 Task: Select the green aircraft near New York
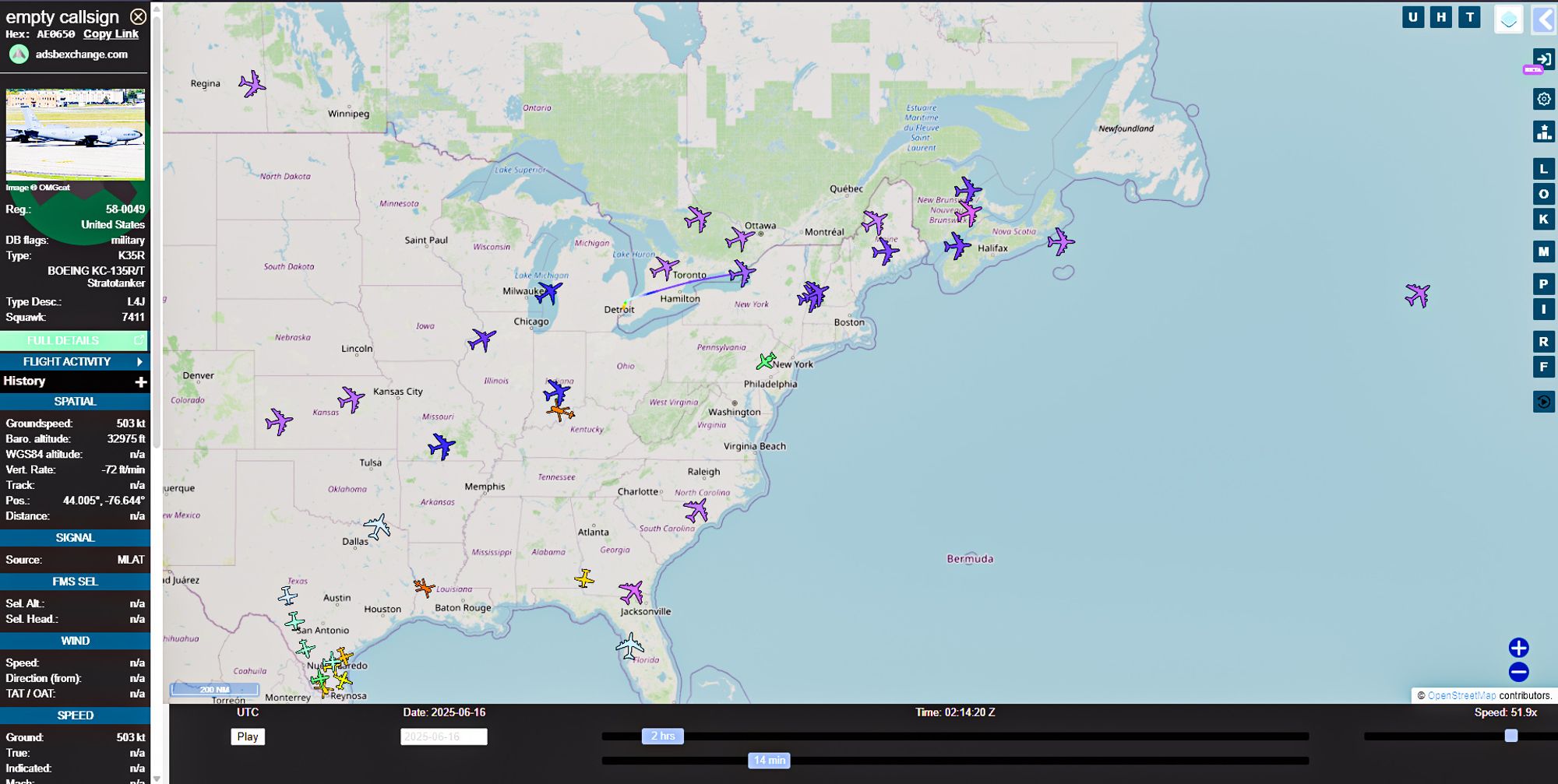pyautogui.click(x=766, y=361)
